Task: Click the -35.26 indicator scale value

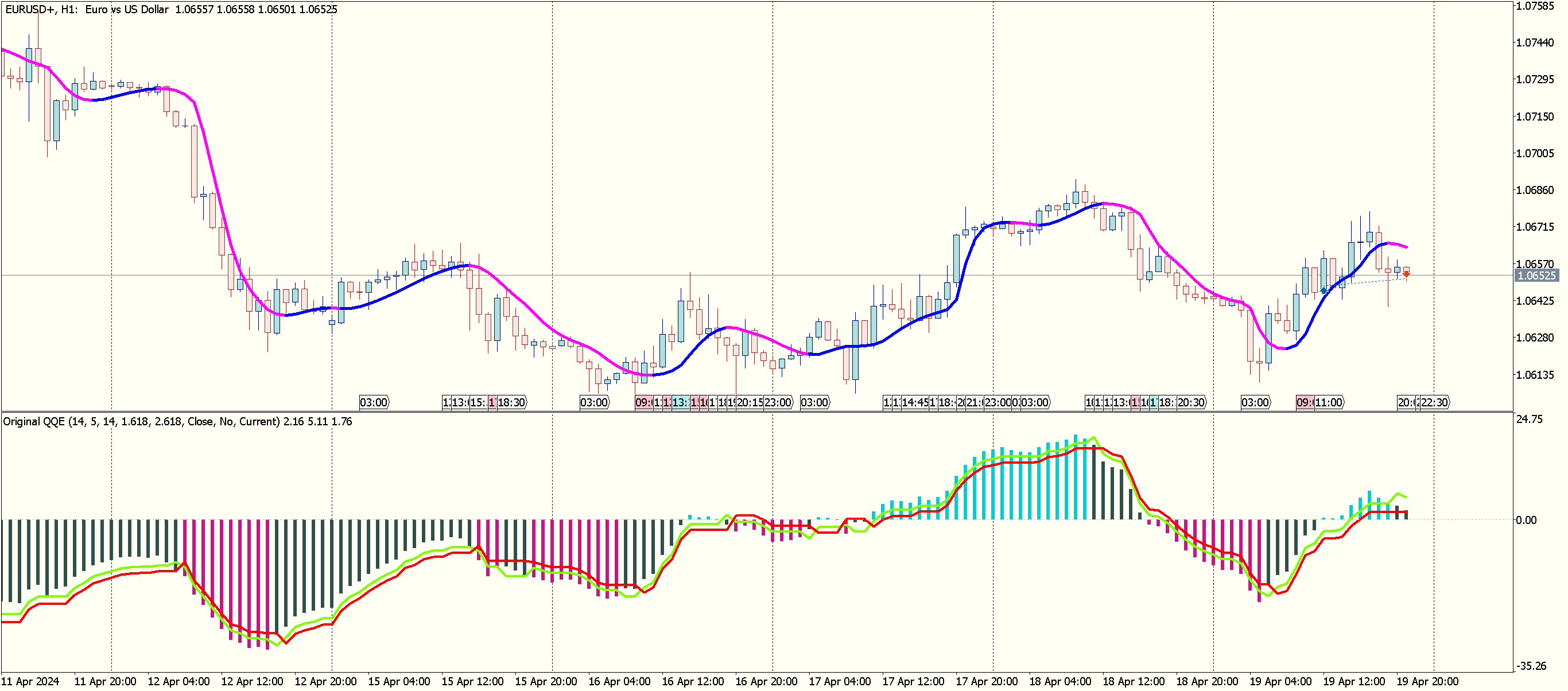Action: tap(1531, 666)
